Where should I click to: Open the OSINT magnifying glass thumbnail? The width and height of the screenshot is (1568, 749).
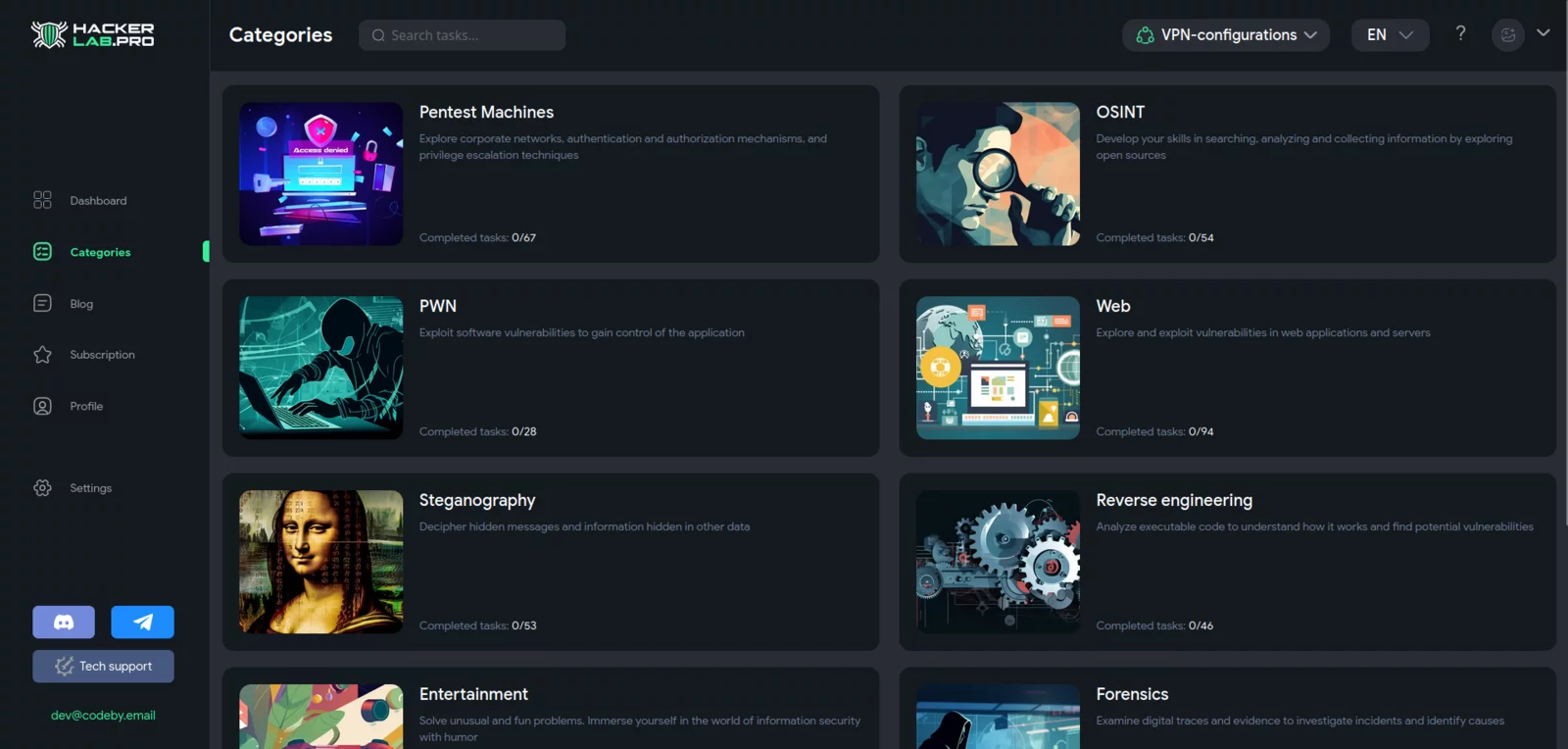998,174
